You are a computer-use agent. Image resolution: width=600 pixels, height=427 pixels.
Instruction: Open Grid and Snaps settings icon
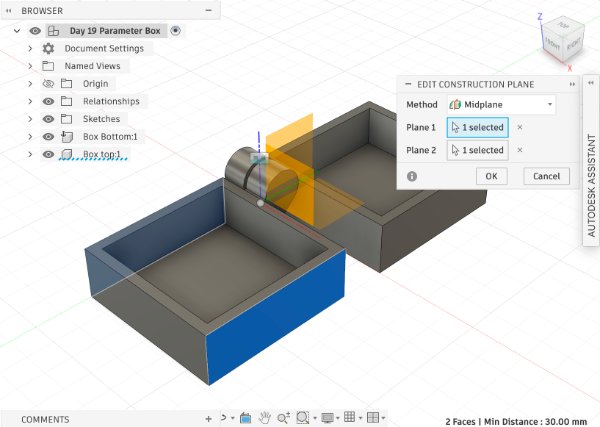[349, 417]
